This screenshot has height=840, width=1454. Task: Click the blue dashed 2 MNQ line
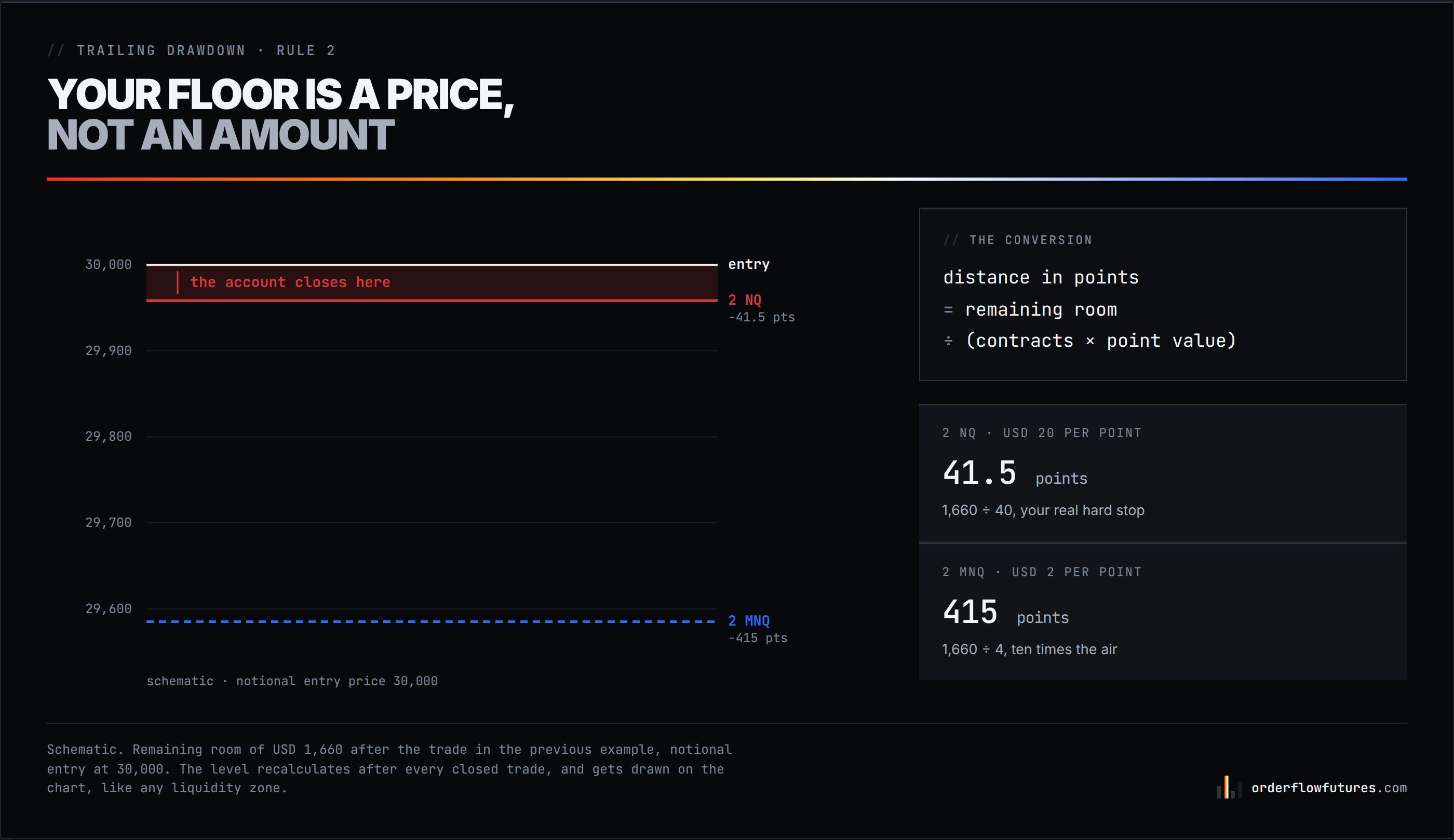coord(432,621)
